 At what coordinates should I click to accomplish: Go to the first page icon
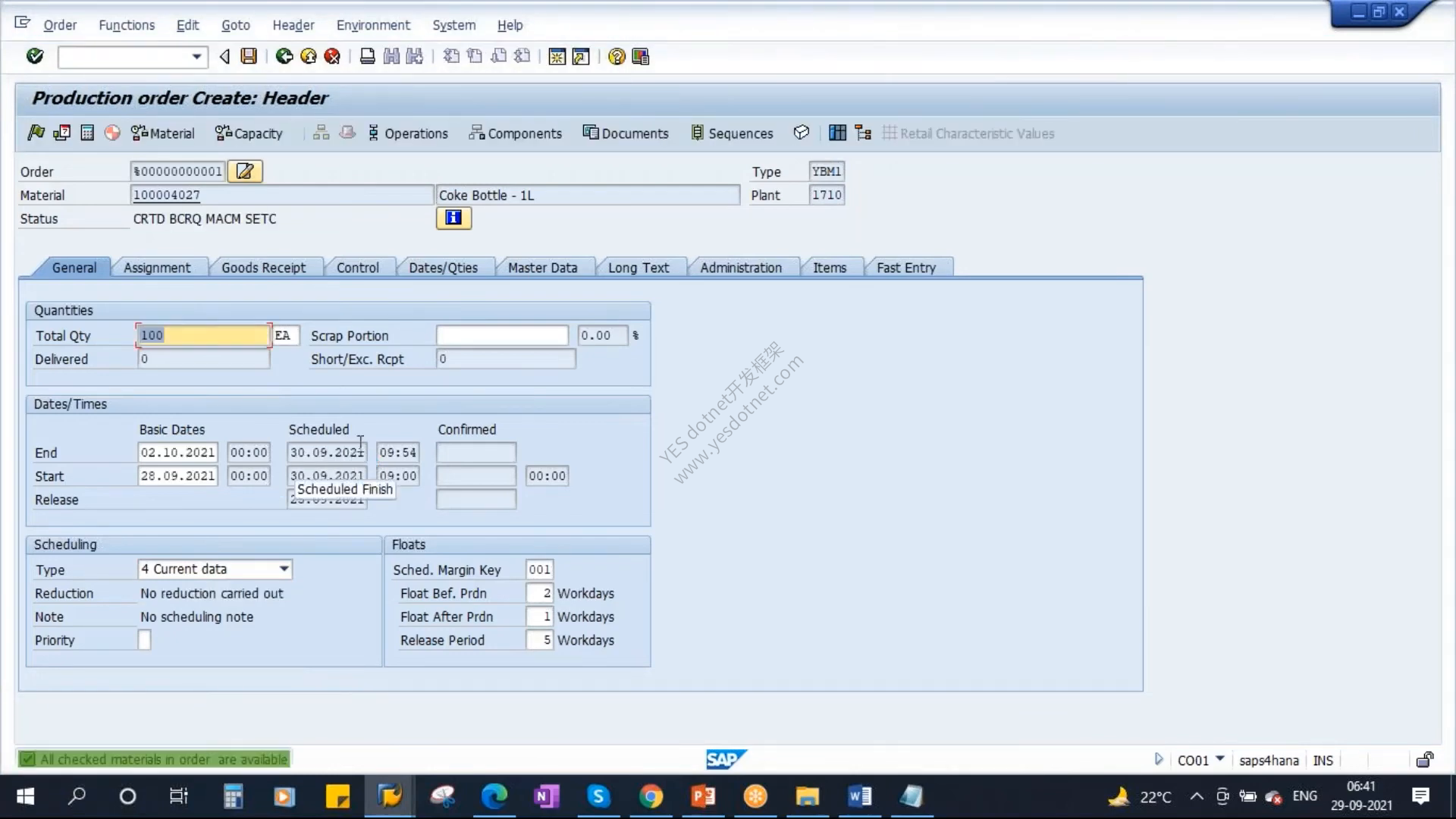point(451,56)
